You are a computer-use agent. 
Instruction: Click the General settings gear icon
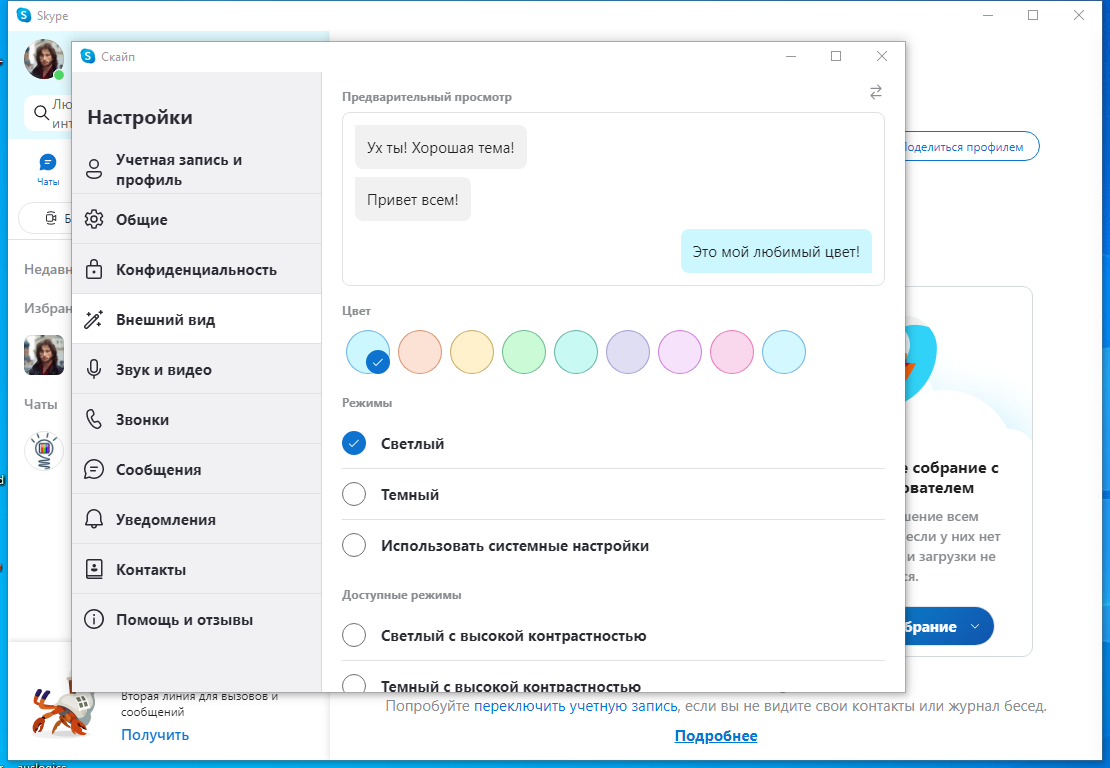tap(93, 219)
